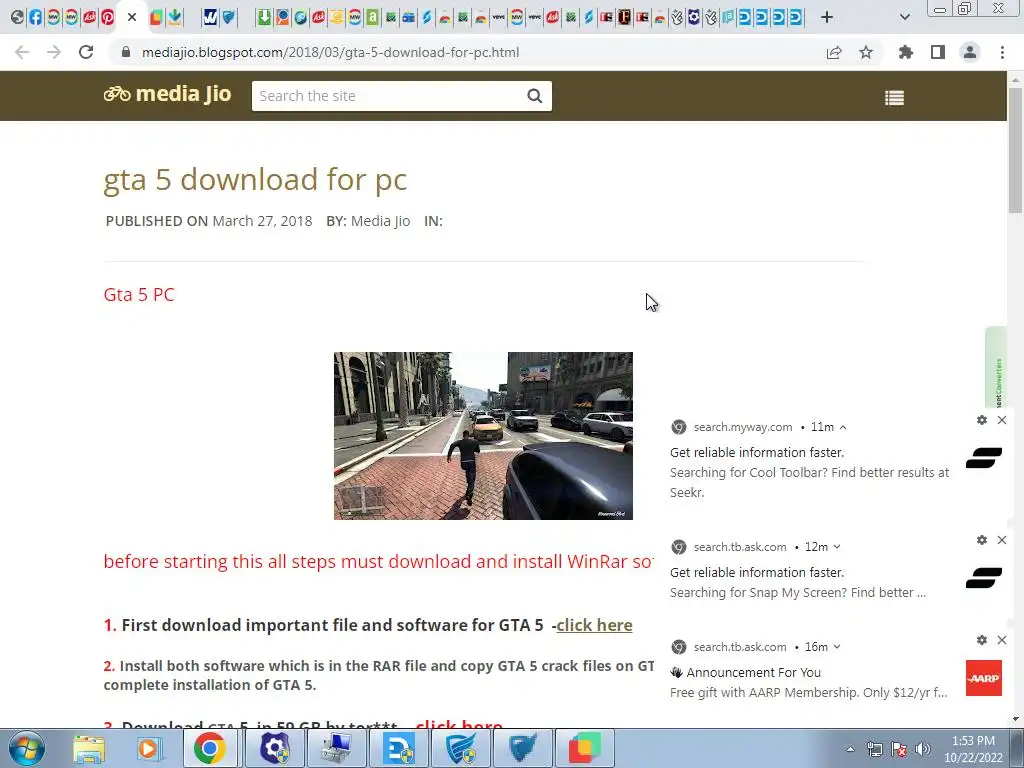The width and height of the screenshot is (1024, 768).
Task: Open the Extensions puzzle icon
Action: click(906, 52)
